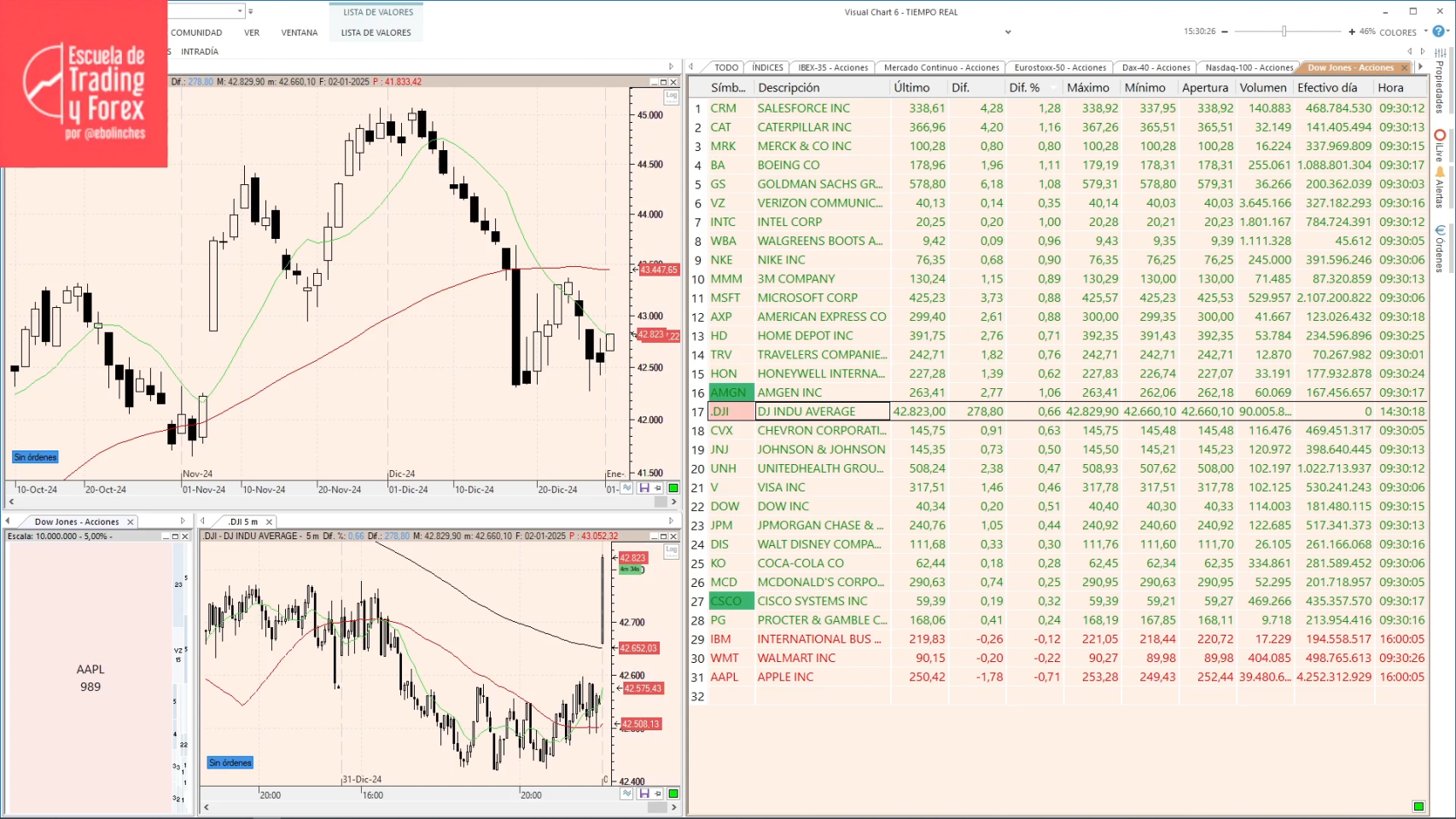Sort the list by the Último column header
This screenshot has width=1456, height=819.
(x=919, y=87)
